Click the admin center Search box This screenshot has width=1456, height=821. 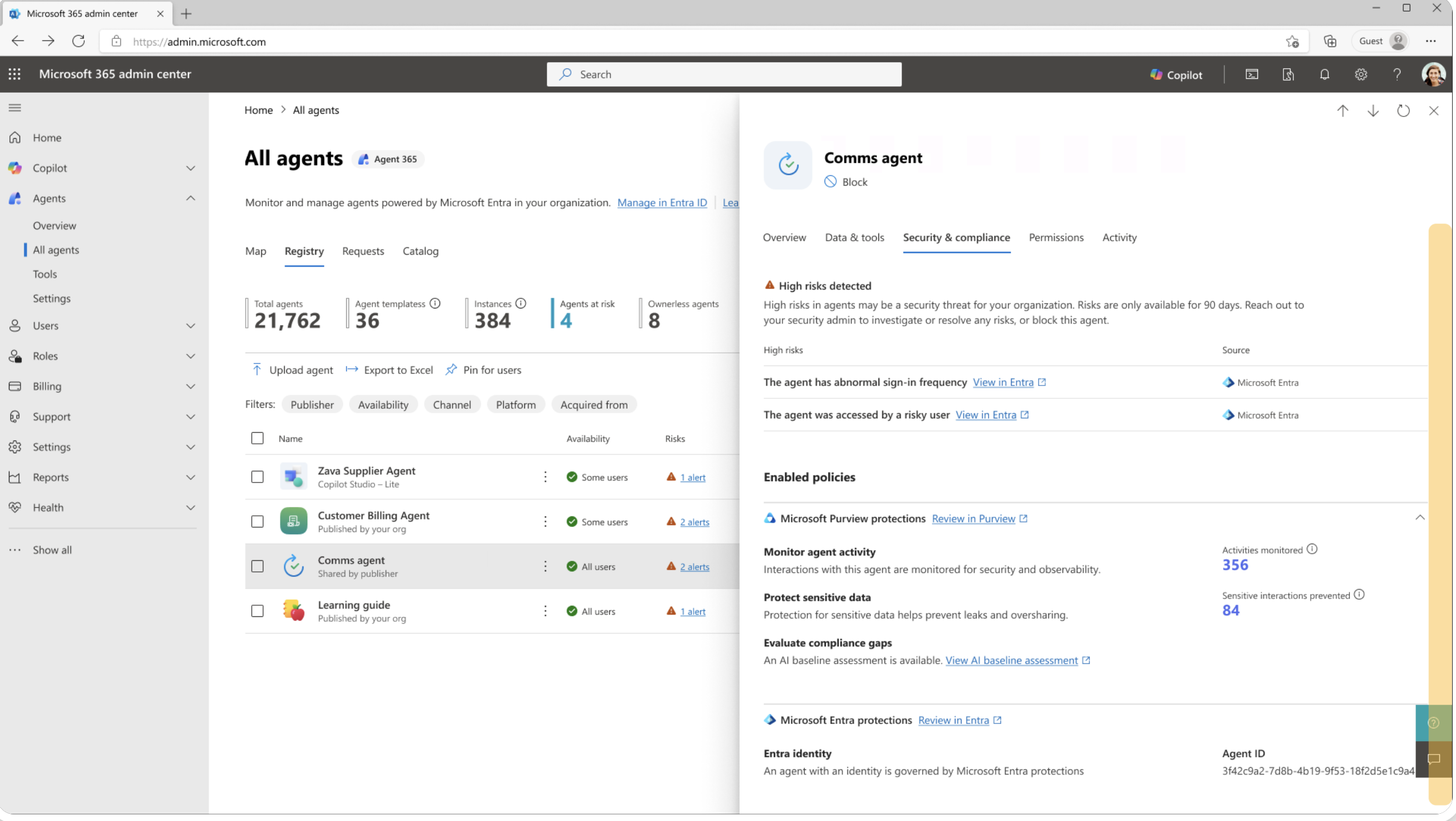coord(724,74)
